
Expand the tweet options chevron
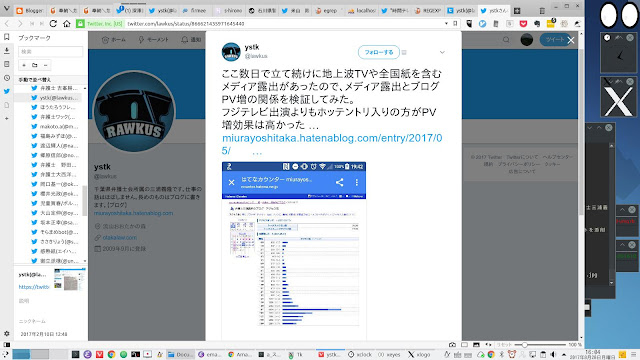tap(442, 52)
